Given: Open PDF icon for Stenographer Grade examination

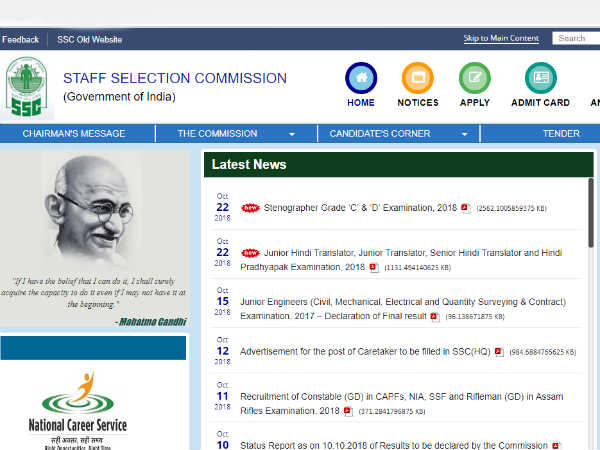Looking at the screenshot, I should (x=465, y=208).
